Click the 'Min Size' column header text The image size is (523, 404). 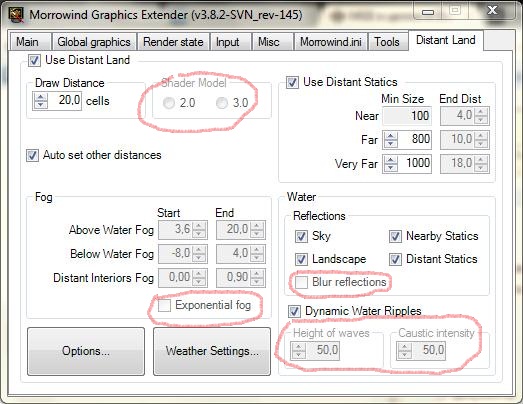402,99
